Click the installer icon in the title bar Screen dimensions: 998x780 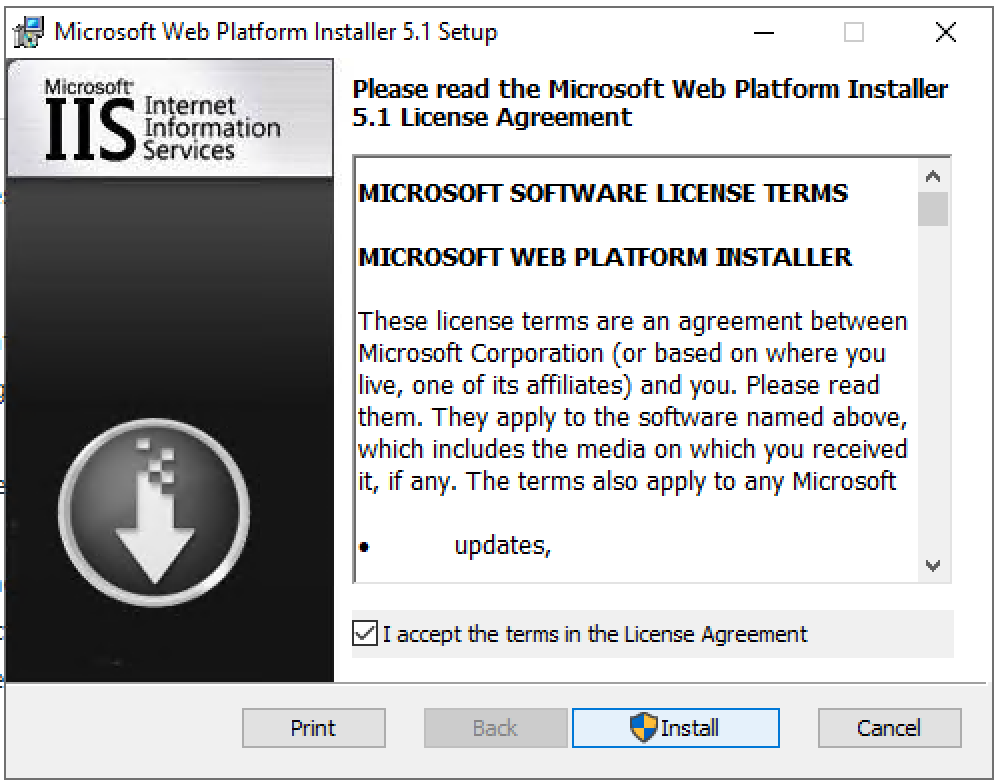point(29,32)
